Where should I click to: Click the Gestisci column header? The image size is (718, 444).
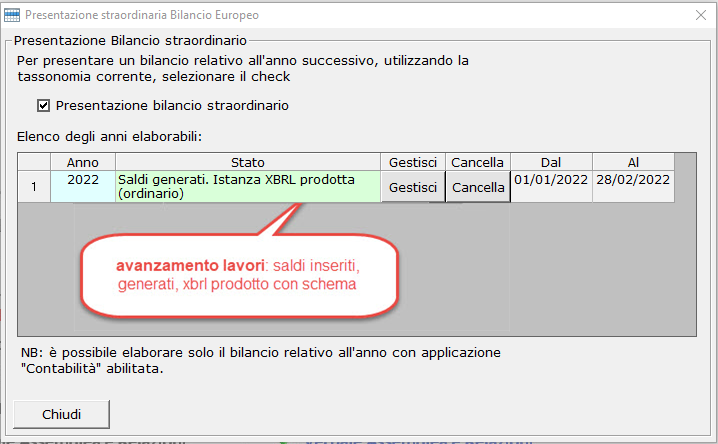click(412, 161)
